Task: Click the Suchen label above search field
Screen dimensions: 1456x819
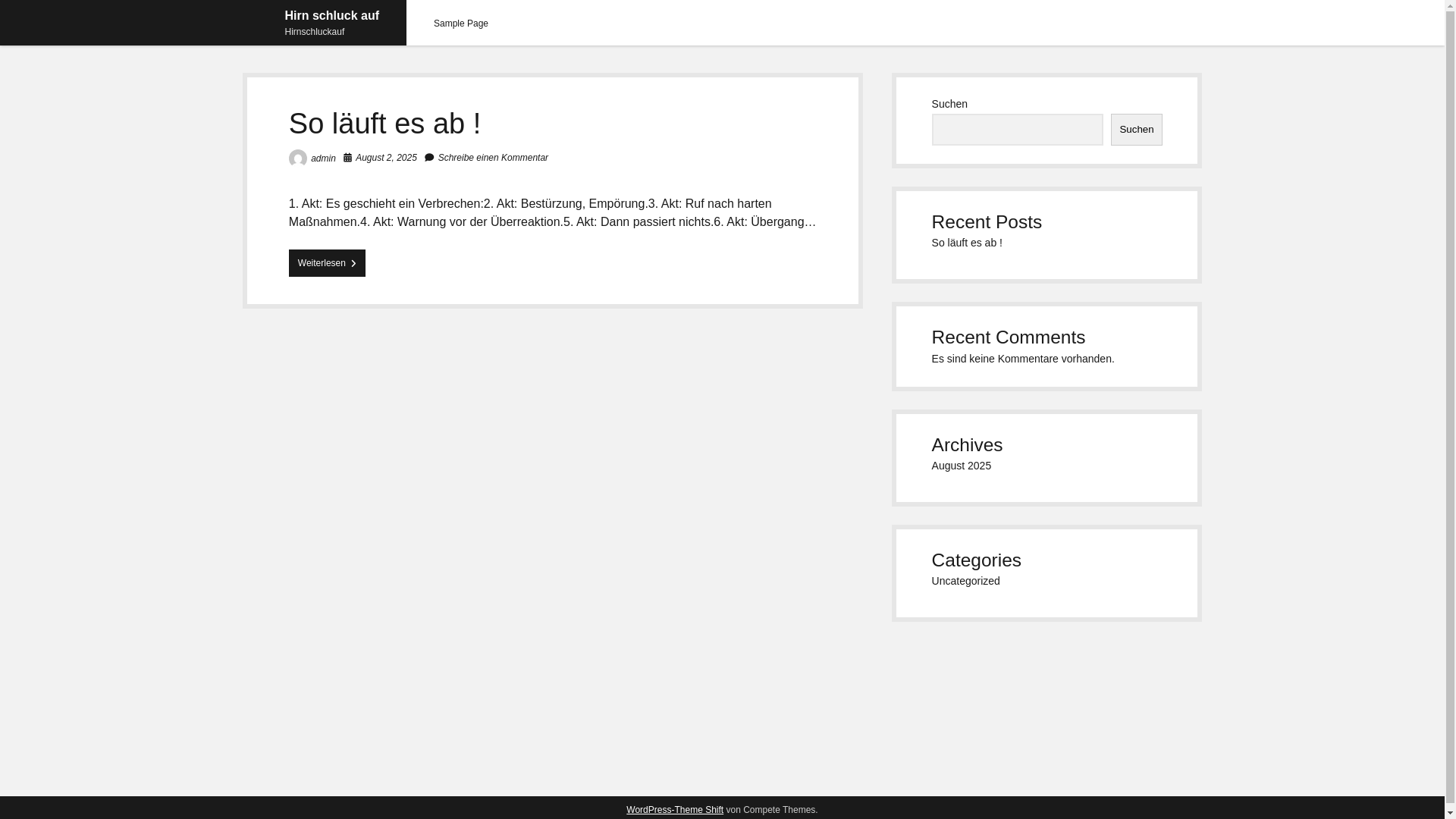Action: pos(949,104)
